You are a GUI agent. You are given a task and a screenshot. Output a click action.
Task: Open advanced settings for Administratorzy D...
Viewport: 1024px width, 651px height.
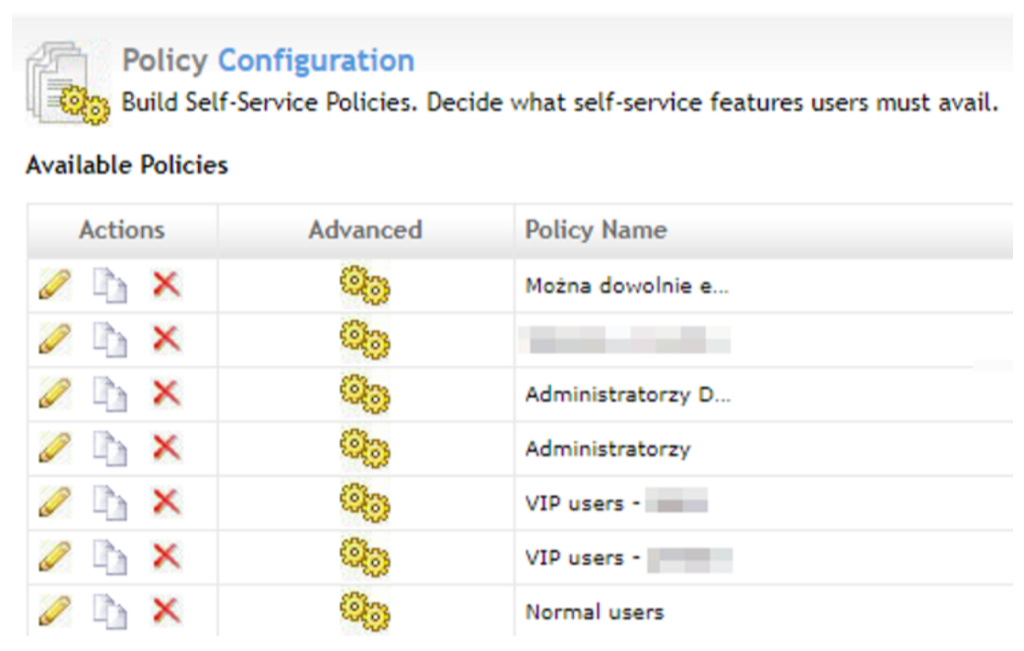pyautogui.click(x=365, y=395)
